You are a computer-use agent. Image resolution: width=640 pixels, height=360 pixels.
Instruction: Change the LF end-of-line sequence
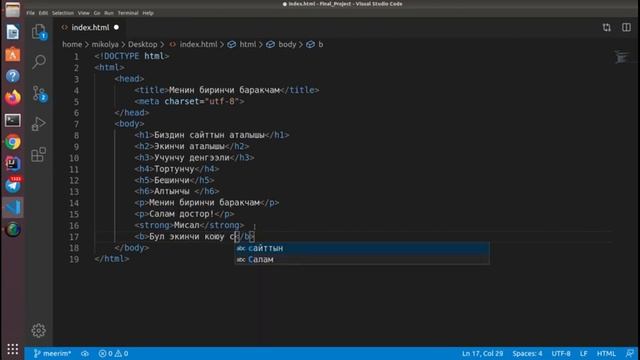[x=583, y=353]
